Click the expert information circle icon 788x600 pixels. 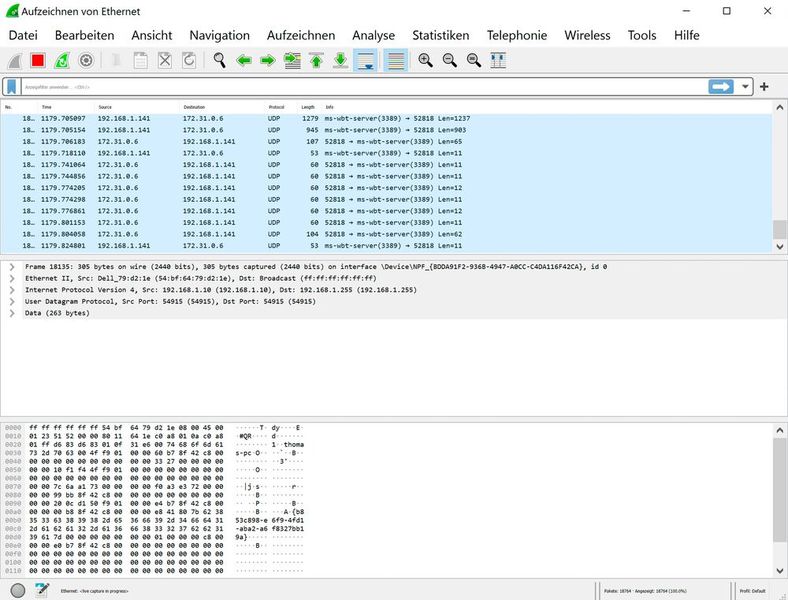18,590
